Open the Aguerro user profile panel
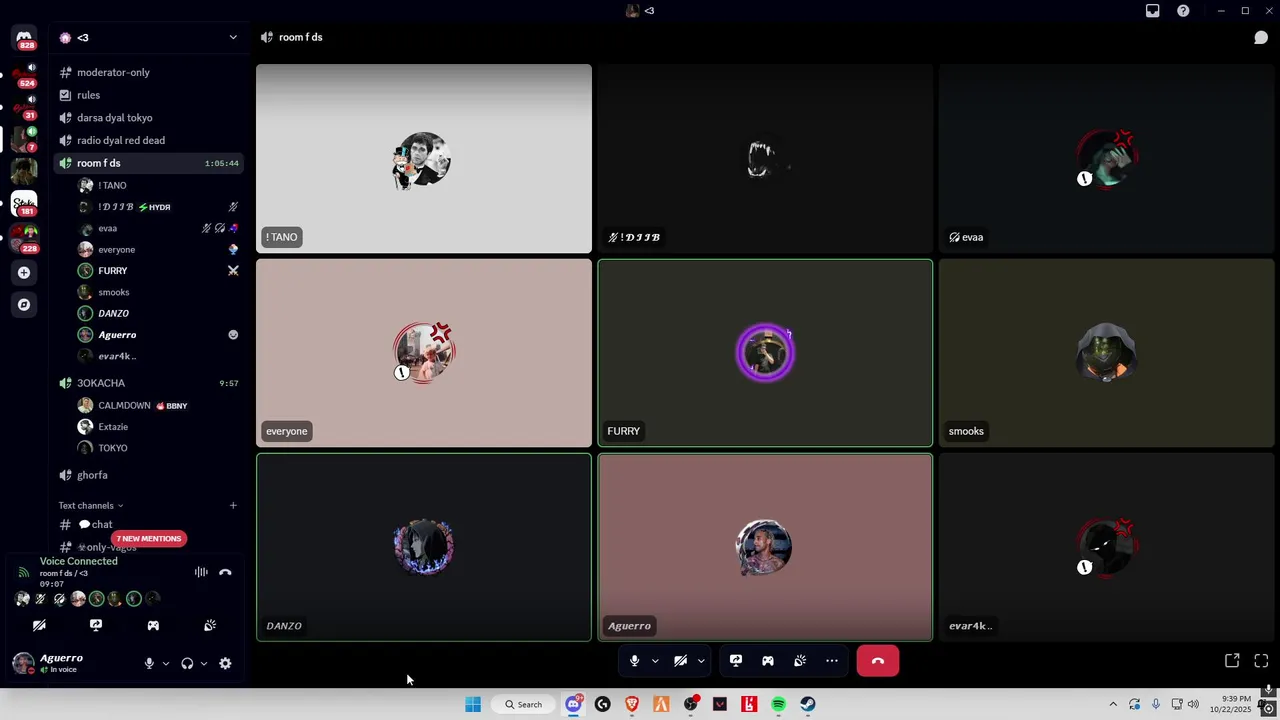 tap(60, 663)
